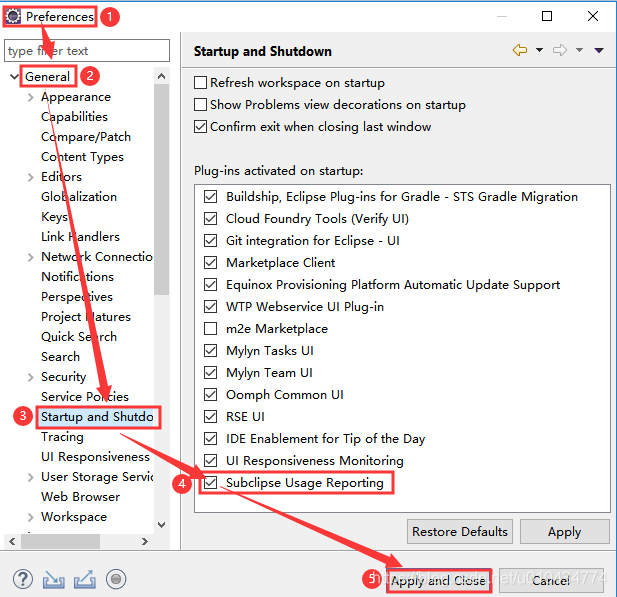Uncheck Mylyn Tasks UI checkbox
Image resolution: width=617 pixels, height=597 pixels.
point(211,351)
